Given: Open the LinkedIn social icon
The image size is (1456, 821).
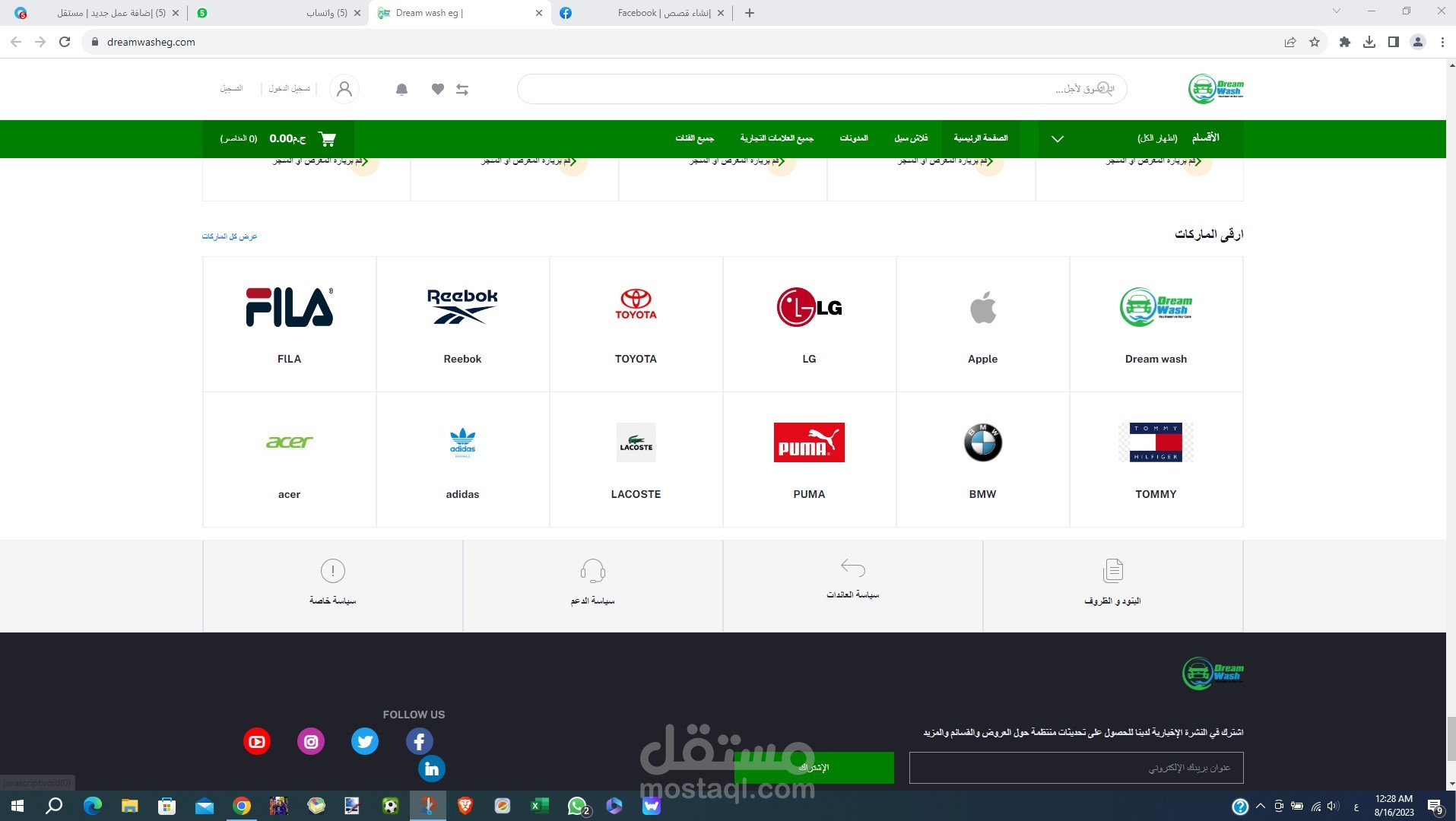Looking at the screenshot, I should coord(432,769).
